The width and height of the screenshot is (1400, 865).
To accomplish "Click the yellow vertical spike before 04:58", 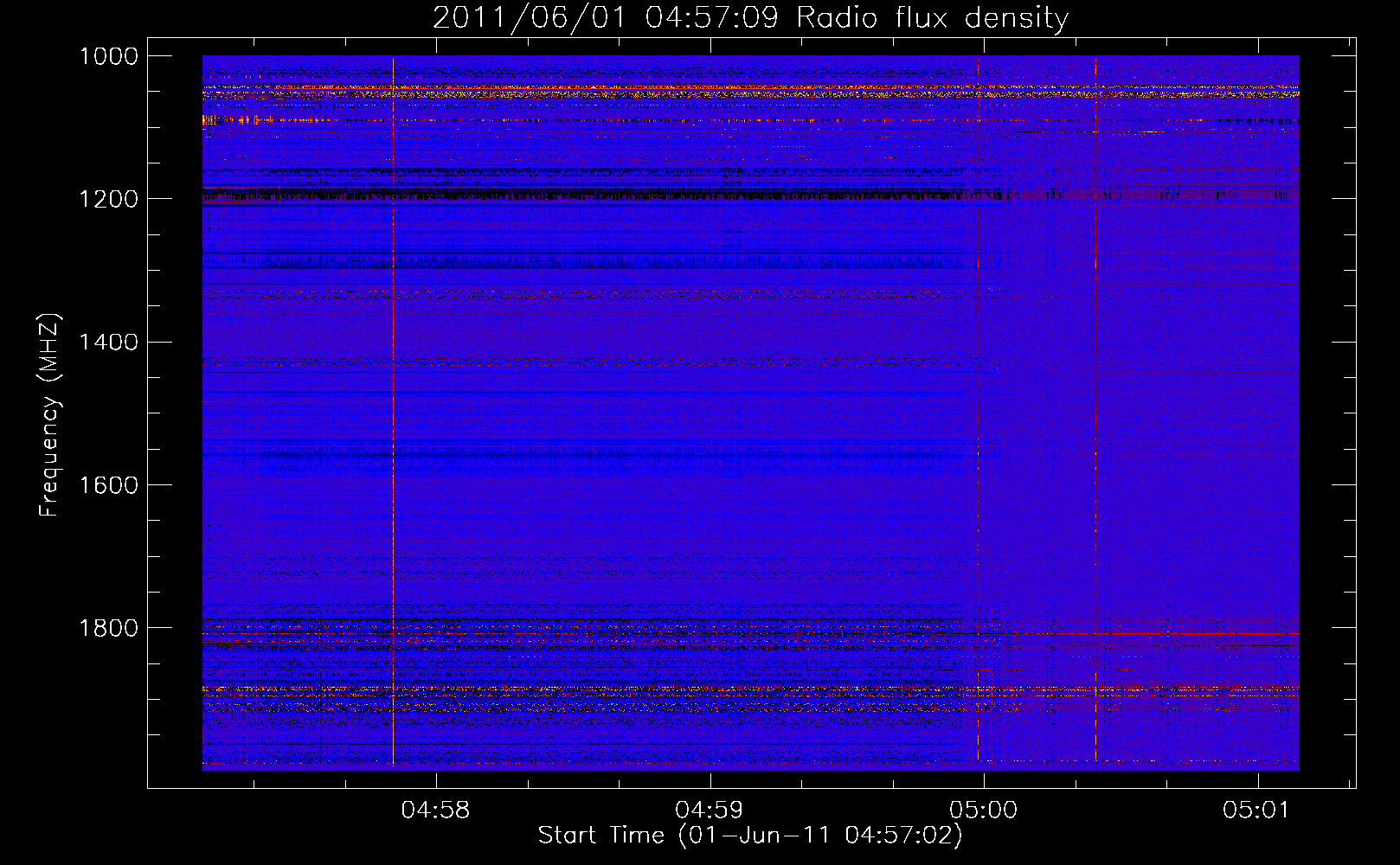I will tap(393, 412).
